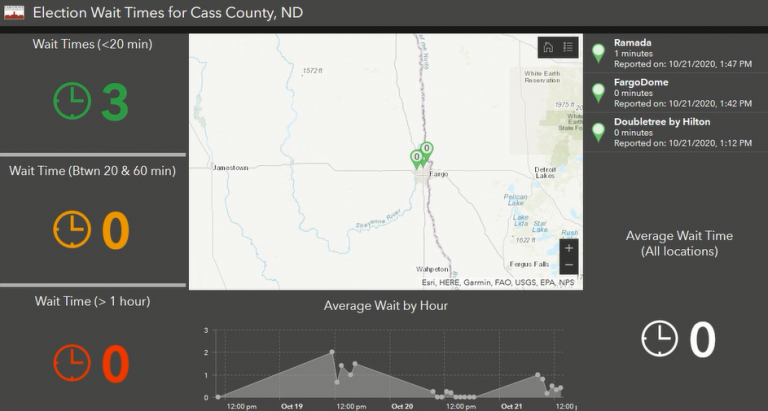768x411 pixels.
Task: Click Average Wait Time (All locations) heading
Action: (x=679, y=243)
